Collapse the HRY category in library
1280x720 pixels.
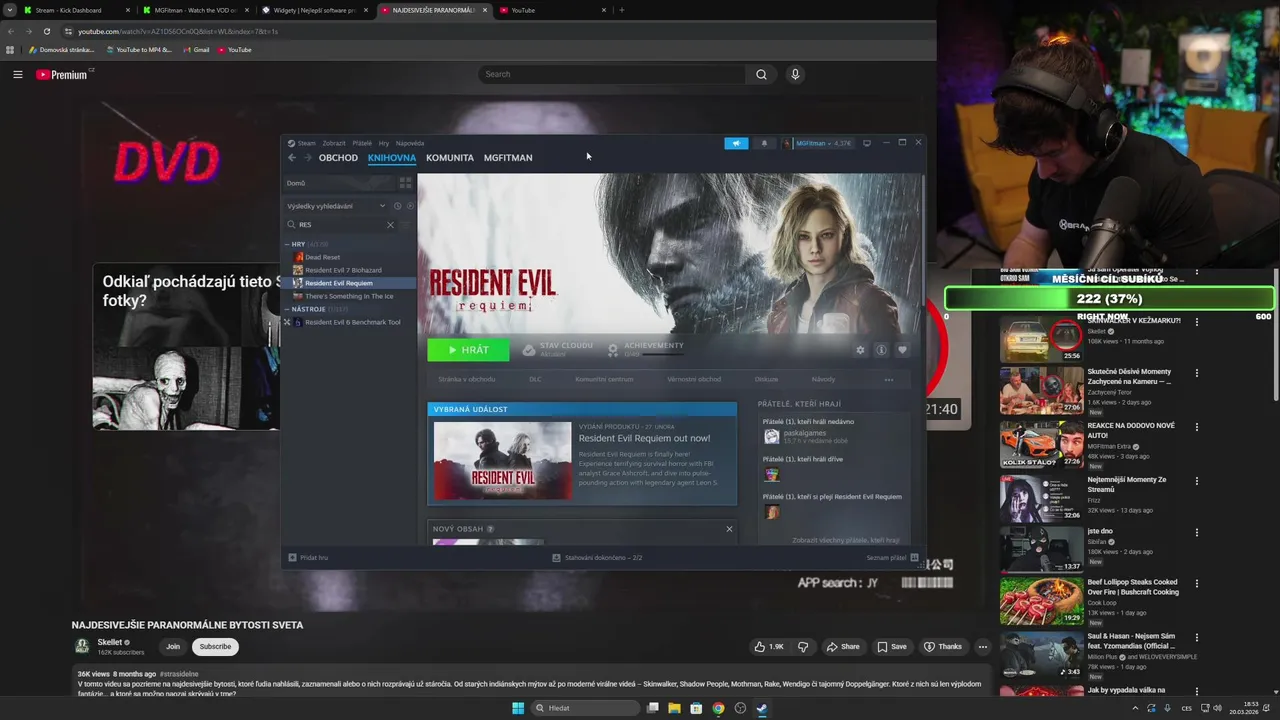(x=288, y=244)
